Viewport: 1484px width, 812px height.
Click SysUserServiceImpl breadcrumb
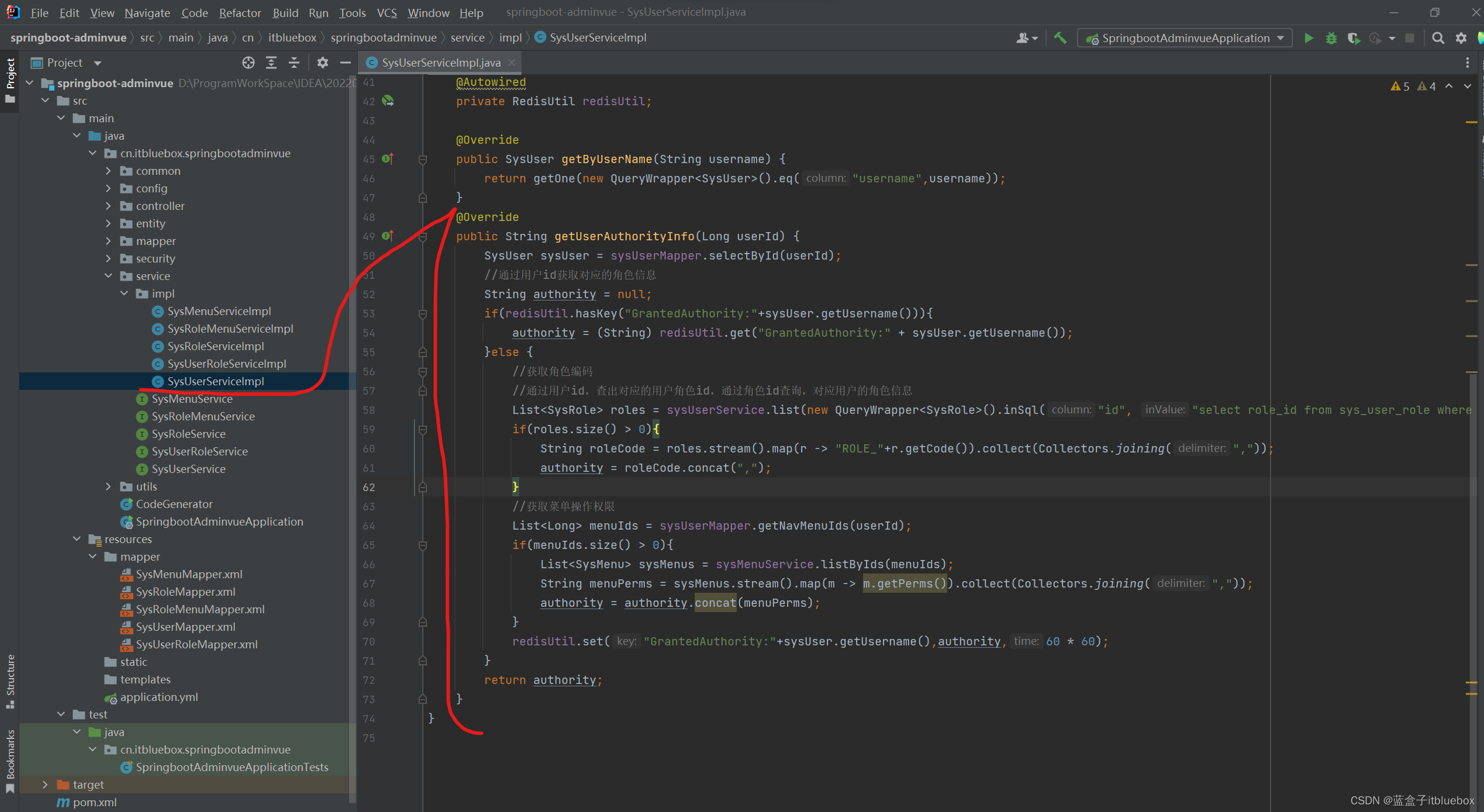pos(591,37)
